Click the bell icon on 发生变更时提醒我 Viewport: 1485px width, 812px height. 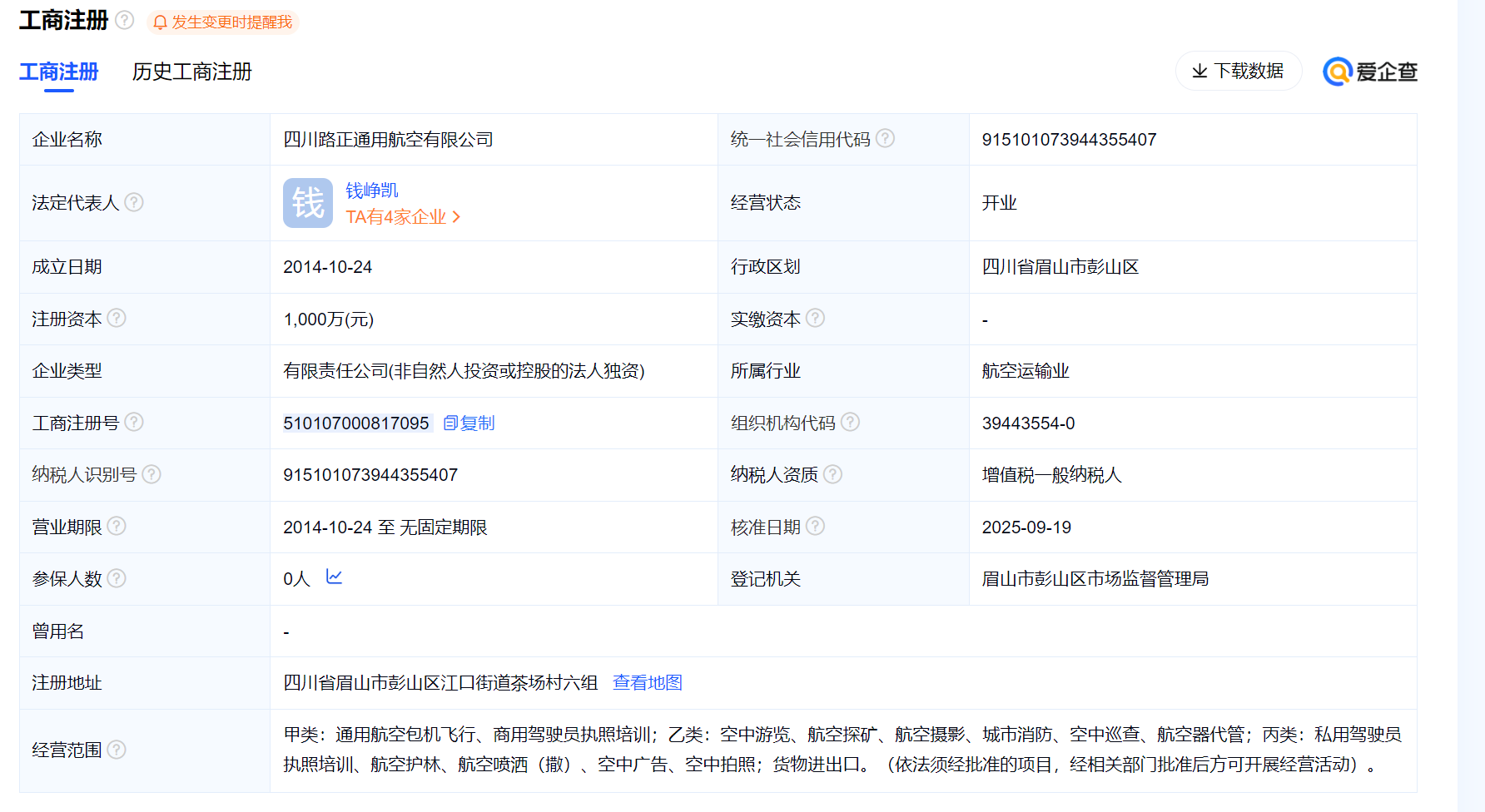(x=160, y=22)
